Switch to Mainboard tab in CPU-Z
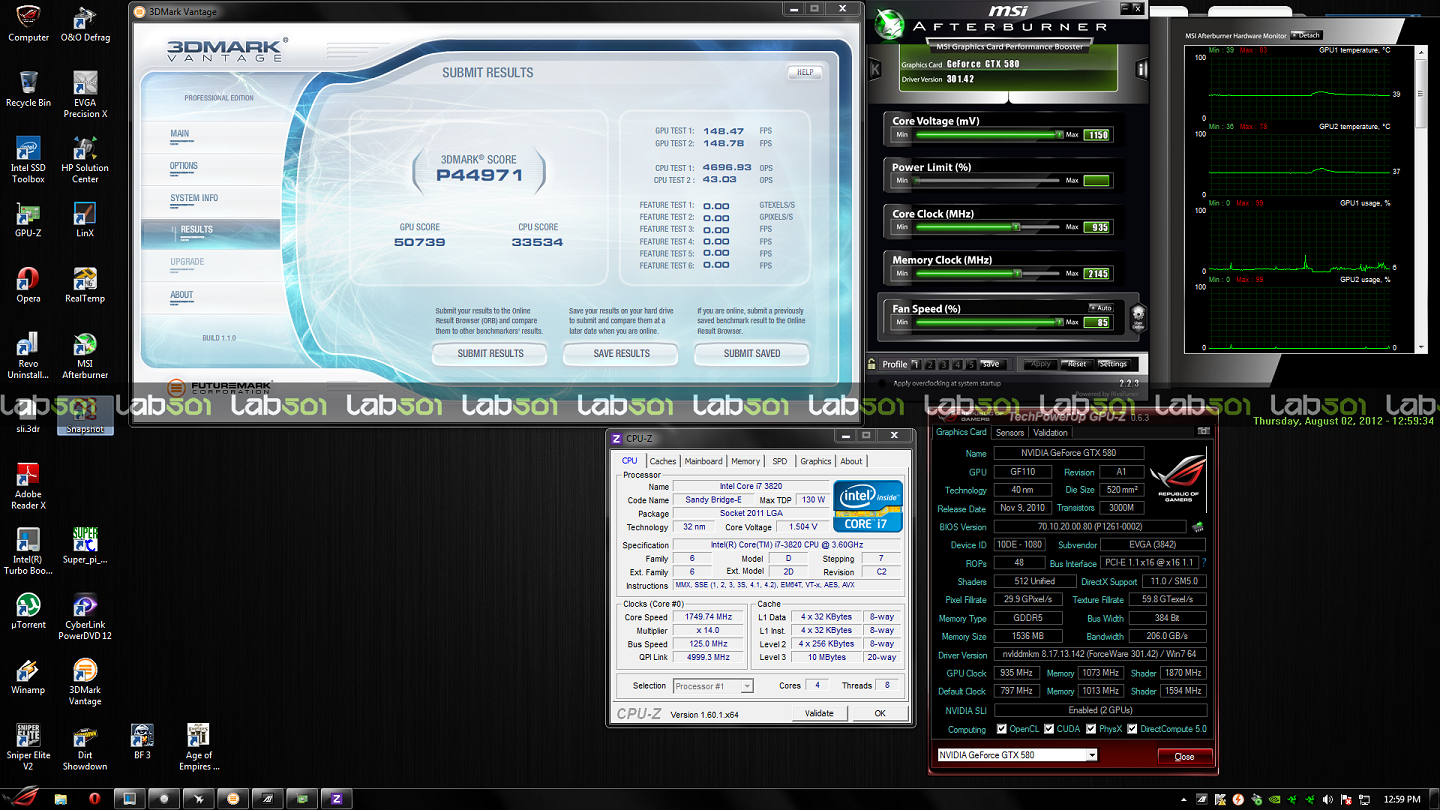Viewport: 1440px width, 810px height. click(703, 461)
